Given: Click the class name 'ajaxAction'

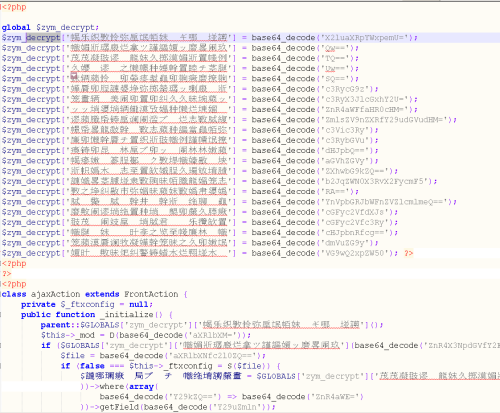Looking at the screenshot, I should point(55,294).
